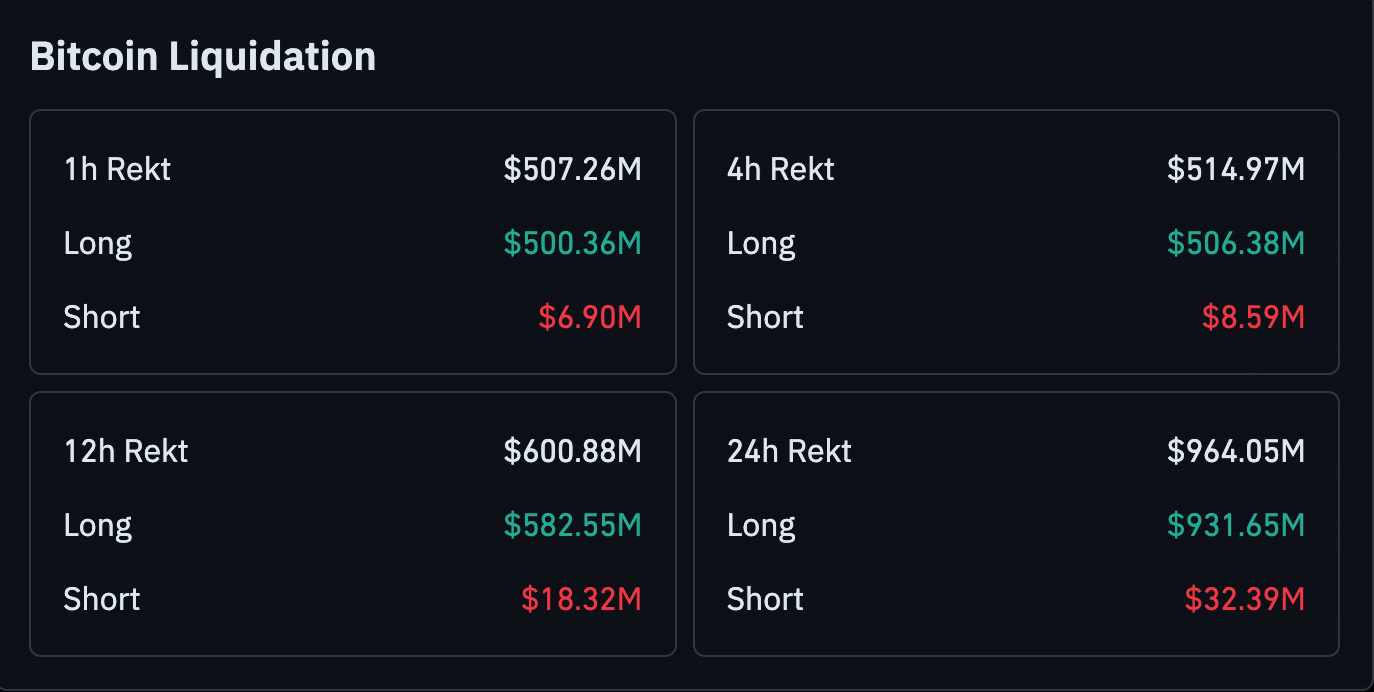Click the 12h Long value $582.55M
This screenshot has height=692, width=1374.
(x=572, y=526)
